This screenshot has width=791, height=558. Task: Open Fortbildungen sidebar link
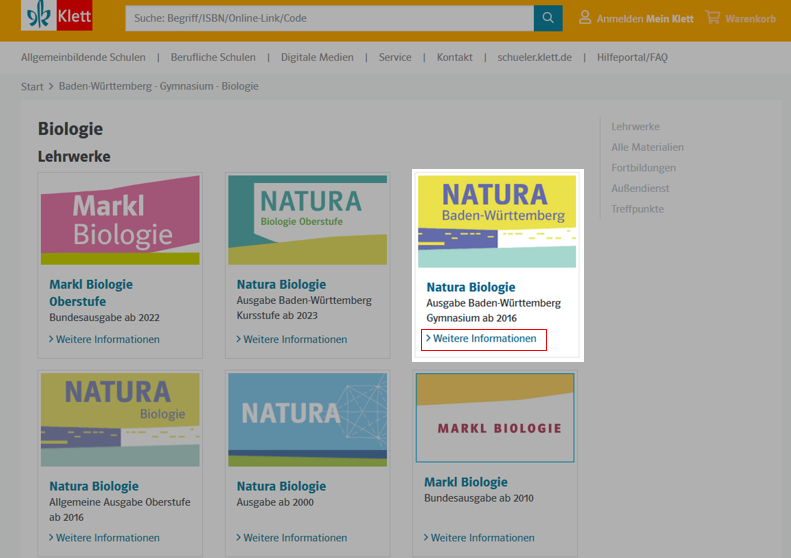(643, 168)
